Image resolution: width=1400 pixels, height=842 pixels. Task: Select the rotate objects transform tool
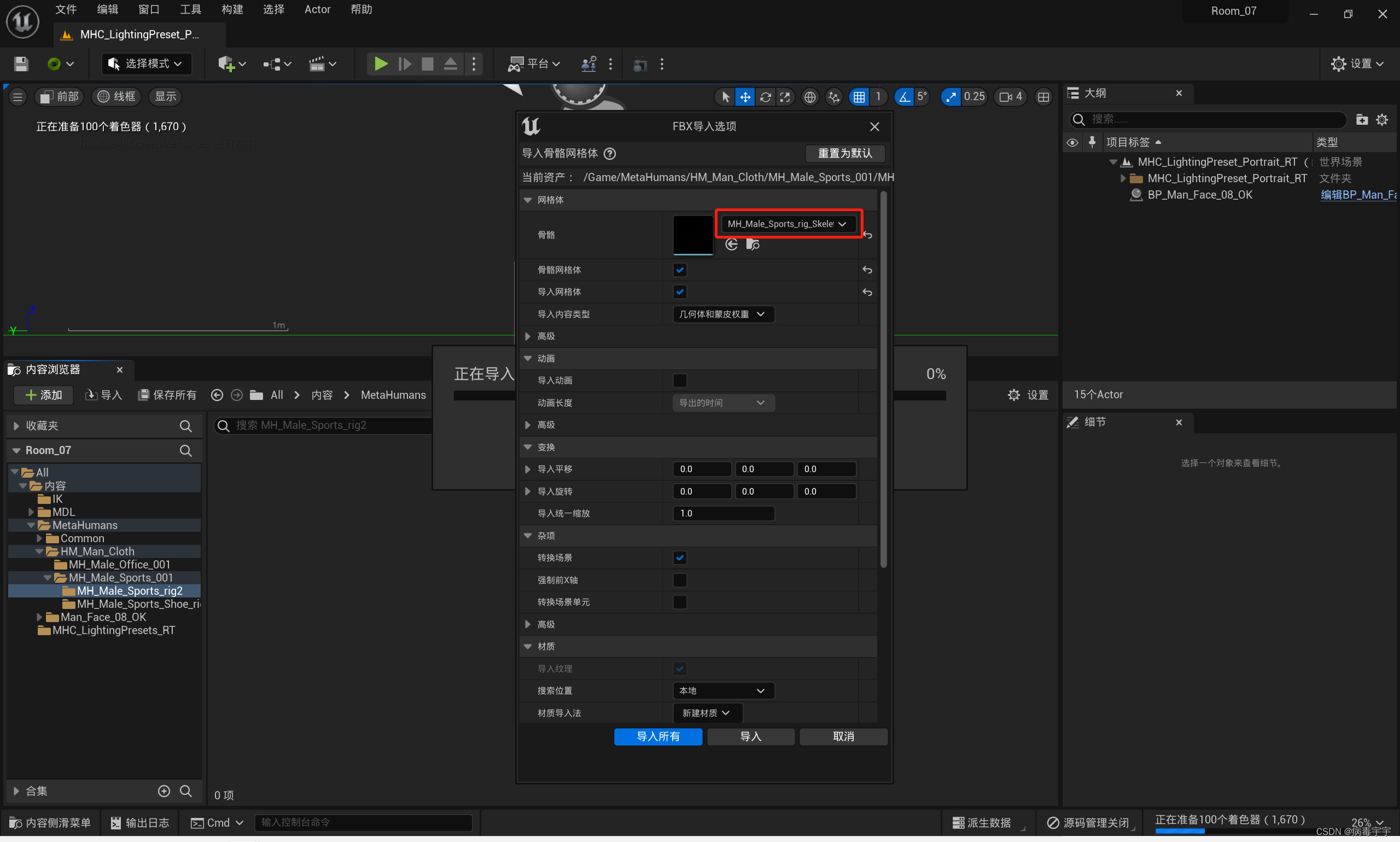tap(765, 97)
